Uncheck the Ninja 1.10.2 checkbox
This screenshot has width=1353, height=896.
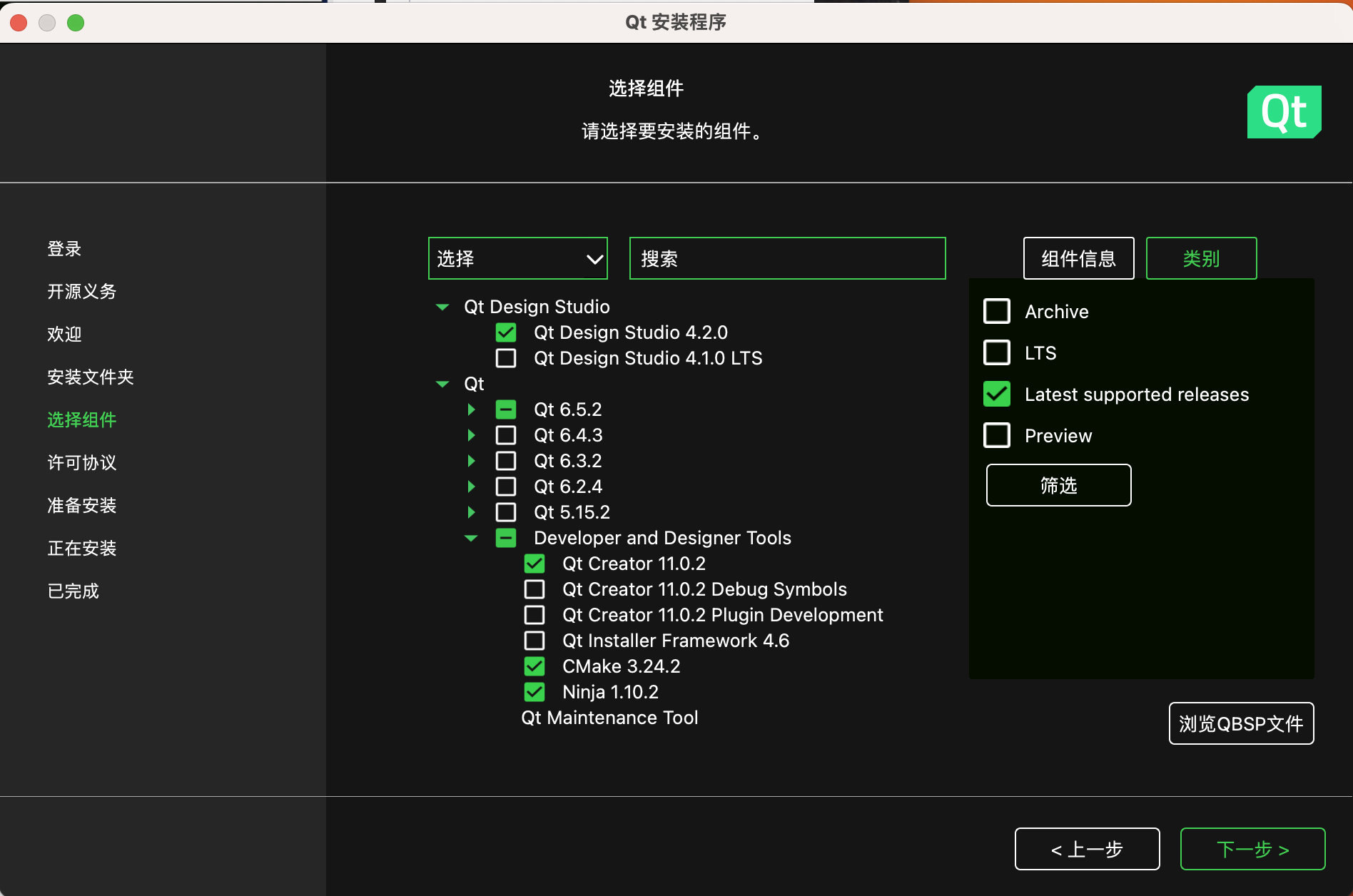pyautogui.click(x=534, y=692)
